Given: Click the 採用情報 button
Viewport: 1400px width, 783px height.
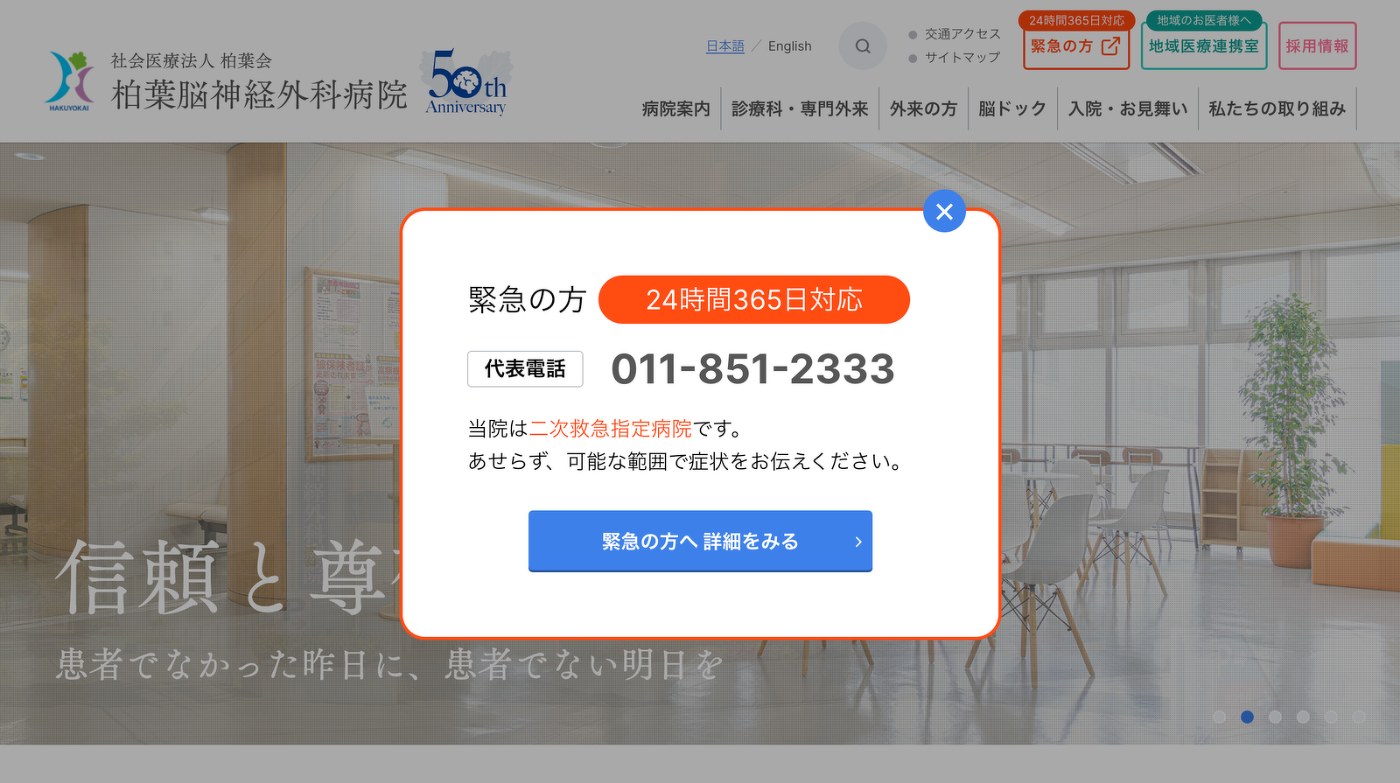Looking at the screenshot, I should pos(1317,46).
